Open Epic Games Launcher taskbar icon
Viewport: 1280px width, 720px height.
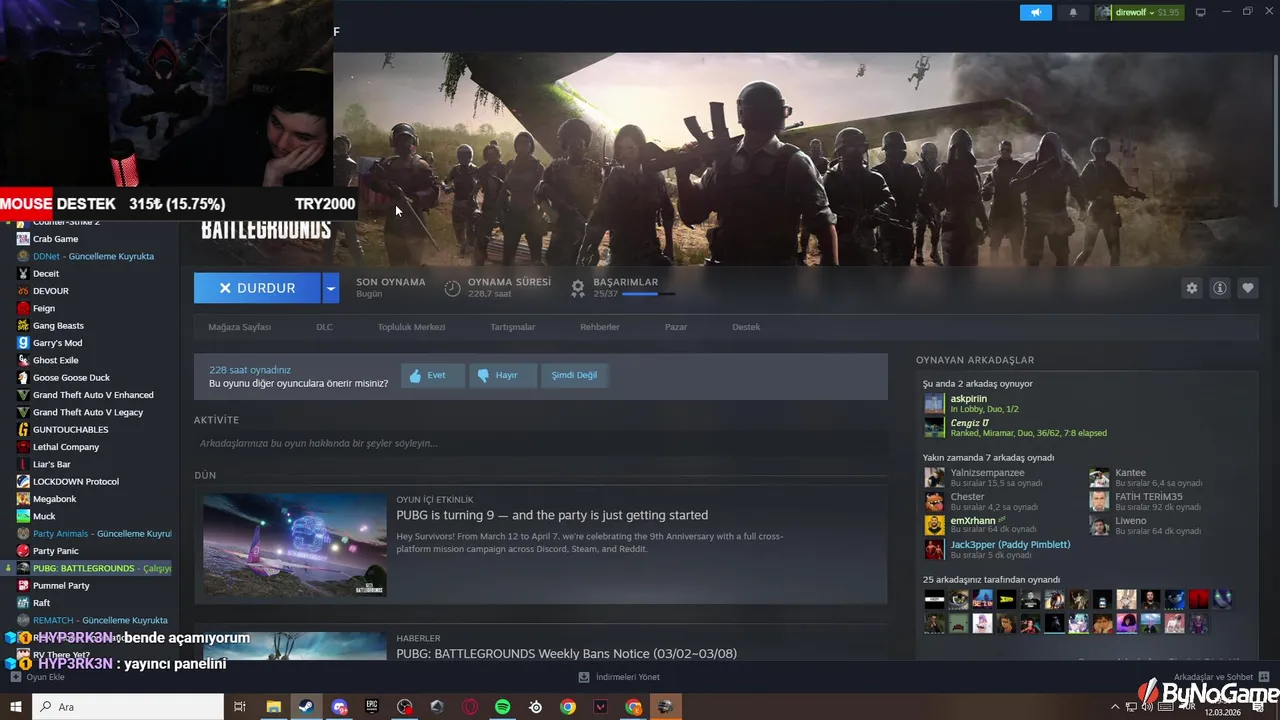tap(372, 707)
